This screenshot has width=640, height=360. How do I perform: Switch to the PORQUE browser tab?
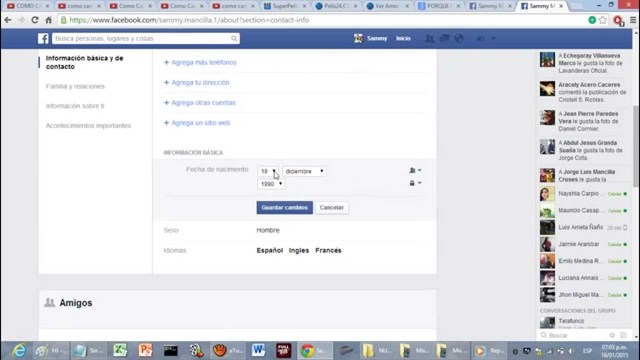pyautogui.click(x=439, y=6)
